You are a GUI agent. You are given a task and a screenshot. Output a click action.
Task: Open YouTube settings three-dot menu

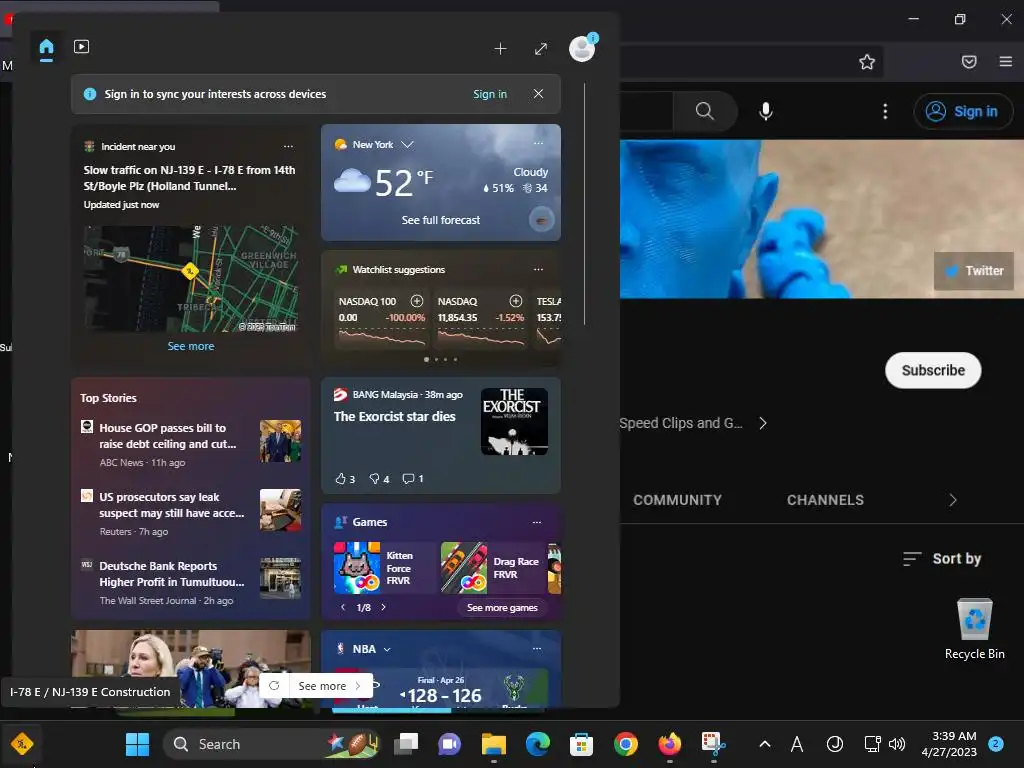[x=885, y=112]
